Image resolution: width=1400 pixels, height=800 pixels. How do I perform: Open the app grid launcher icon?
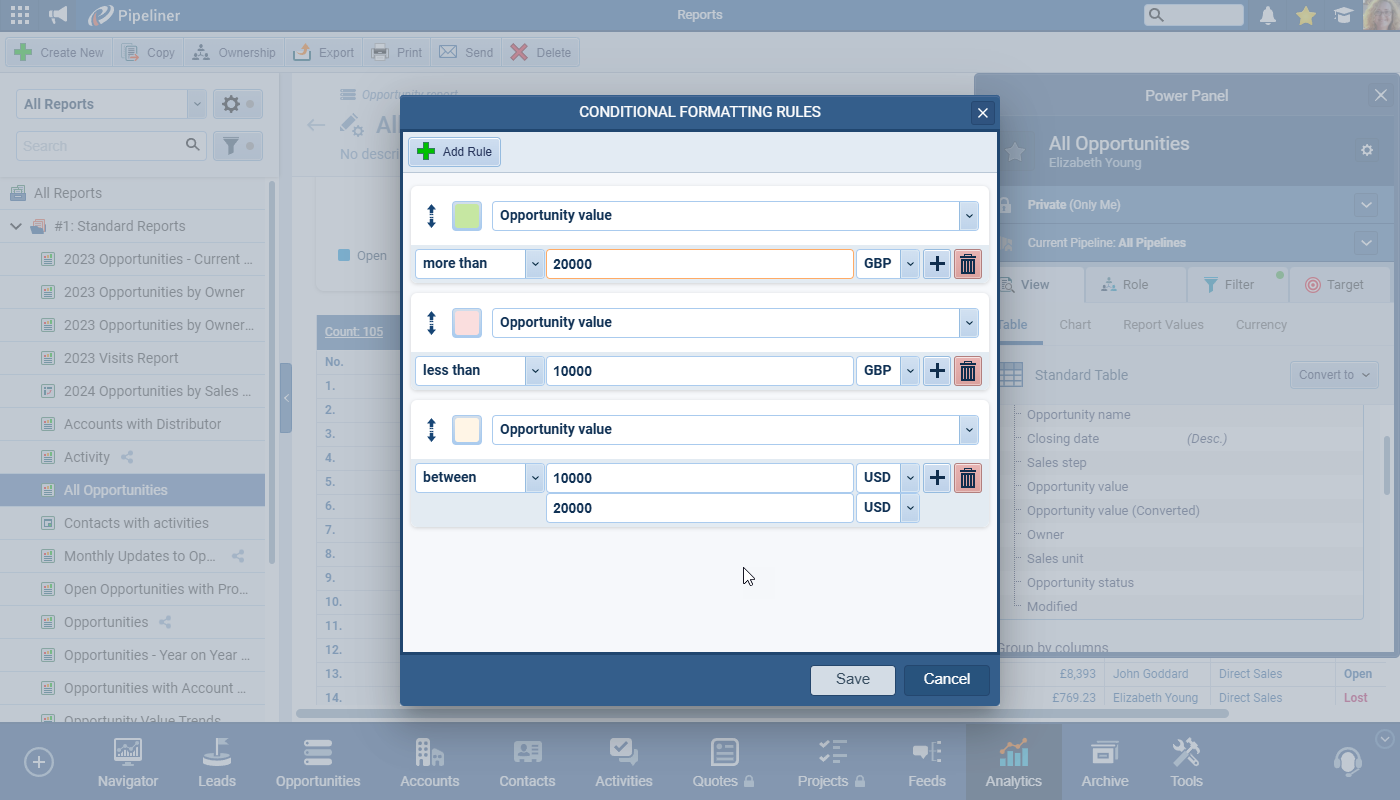tap(19, 15)
